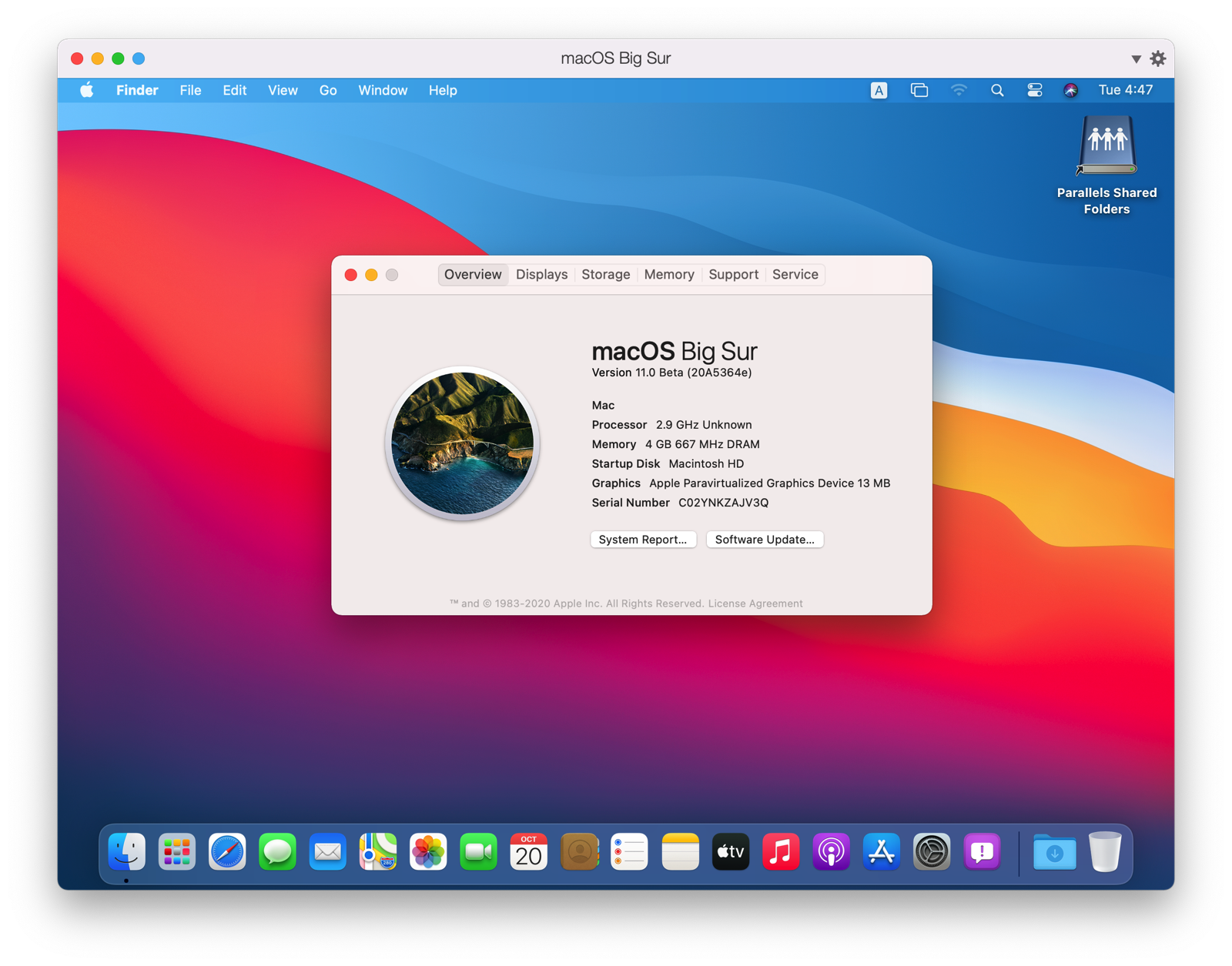Open the Podcasts app
Viewport: 1232px width, 966px height.
831,851
